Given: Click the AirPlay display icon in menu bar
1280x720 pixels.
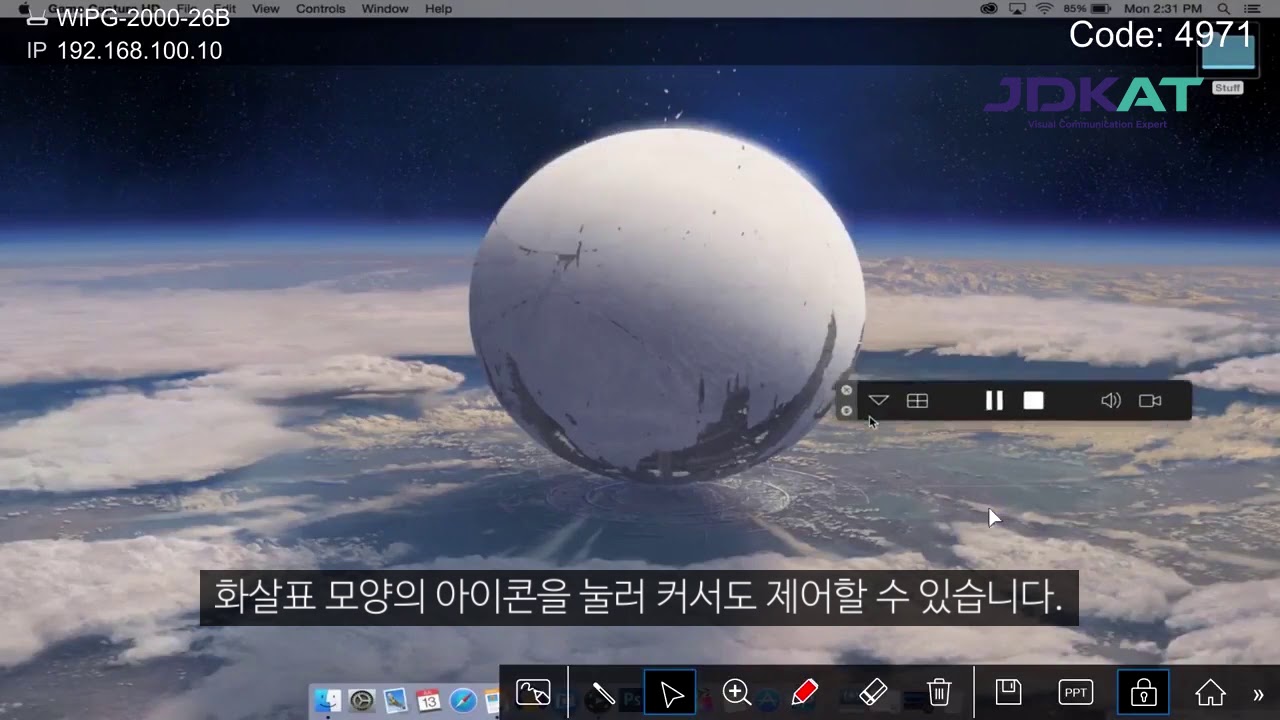Looking at the screenshot, I should coord(1017,9).
